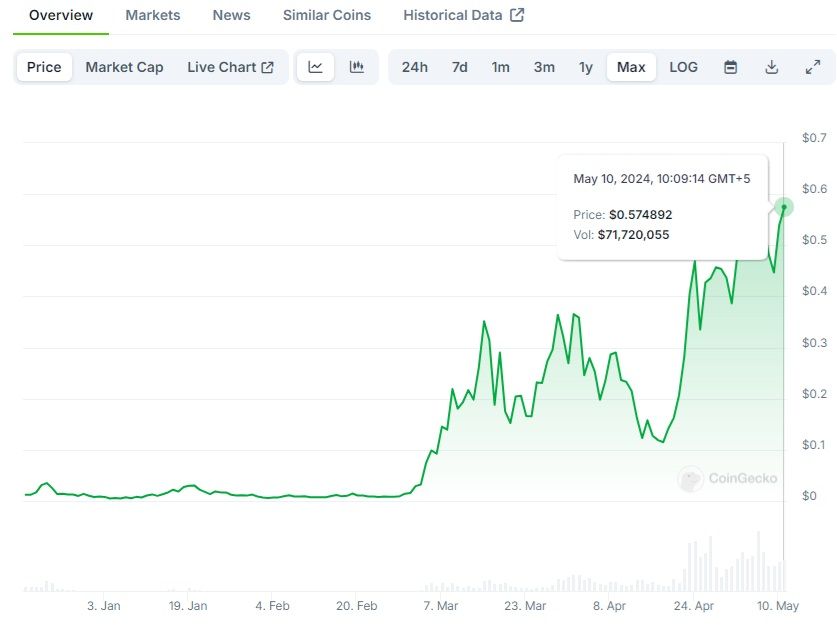This screenshot has width=837, height=630.
Task: Click external link icon beside Live Chart
Action: pyautogui.click(x=268, y=67)
